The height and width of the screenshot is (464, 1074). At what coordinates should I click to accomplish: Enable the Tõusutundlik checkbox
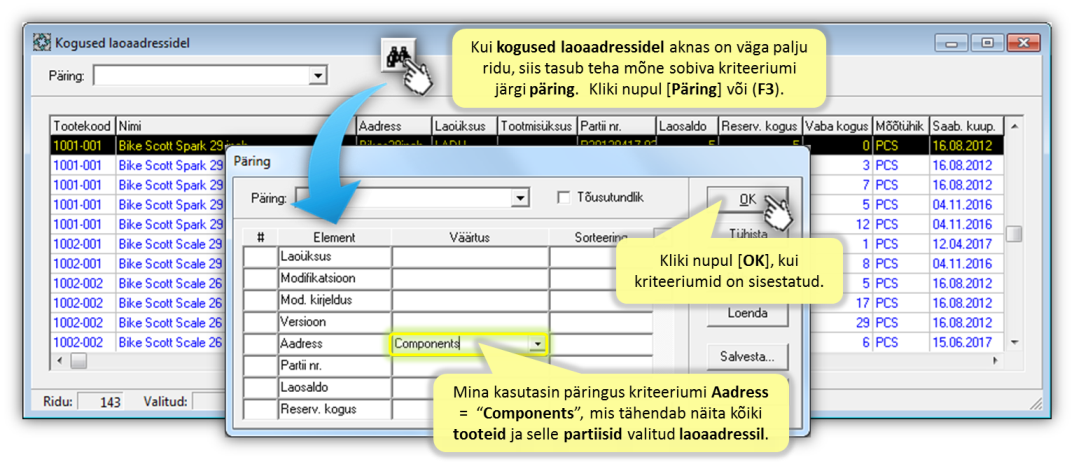pyautogui.click(x=564, y=197)
